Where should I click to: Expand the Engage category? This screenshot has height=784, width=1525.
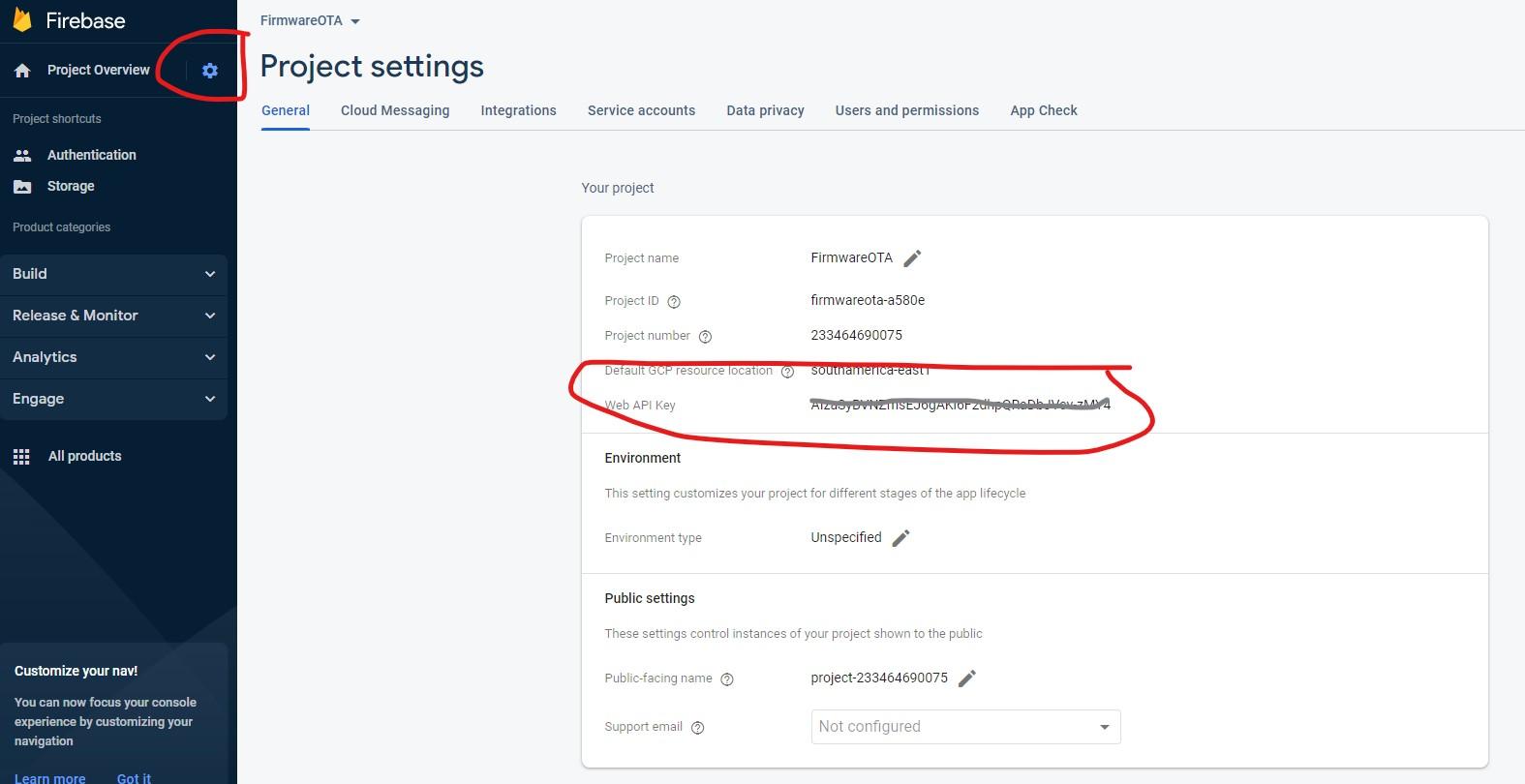pyautogui.click(x=113, y=399)
